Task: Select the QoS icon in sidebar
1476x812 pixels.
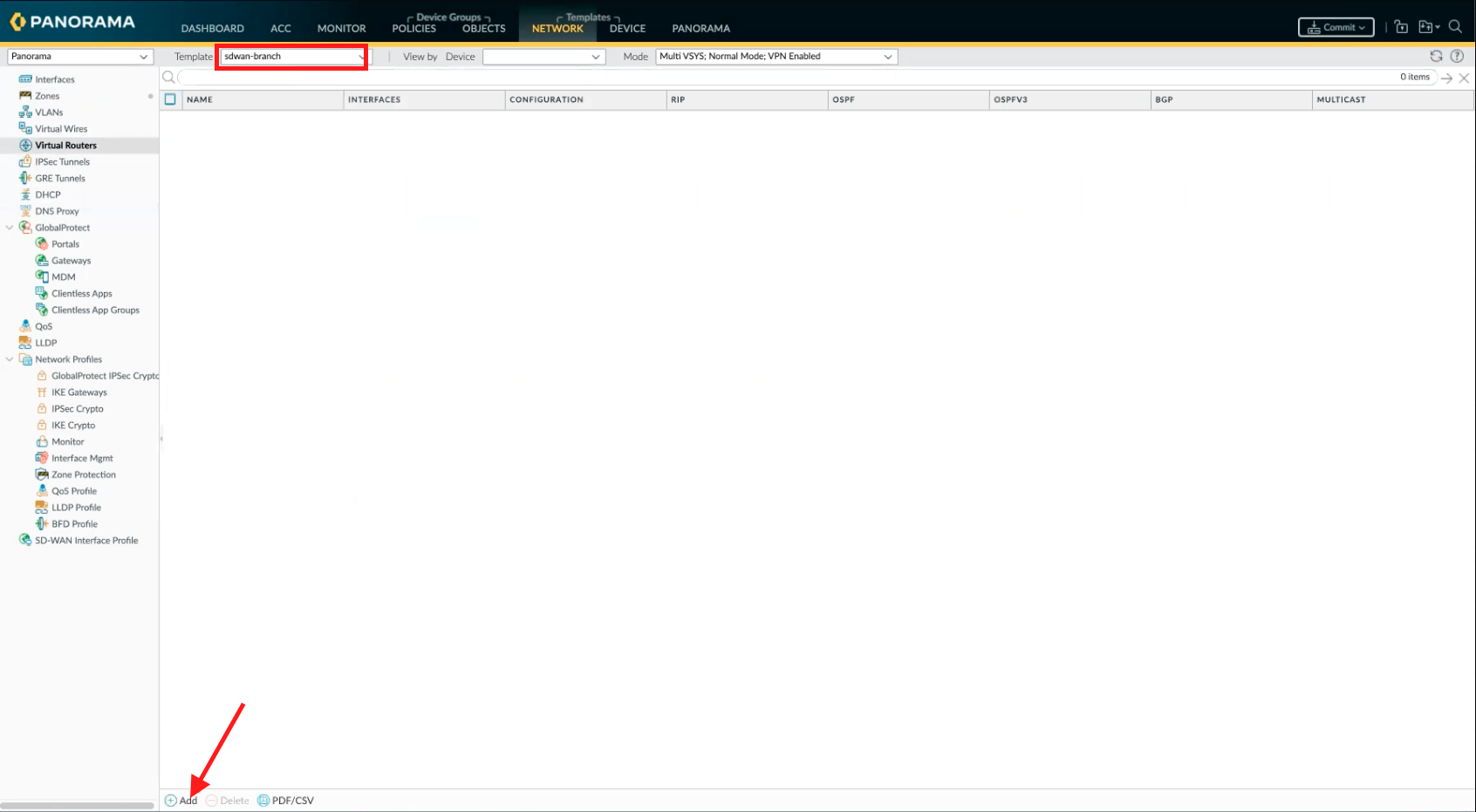Action: click(x=25, y=326)
